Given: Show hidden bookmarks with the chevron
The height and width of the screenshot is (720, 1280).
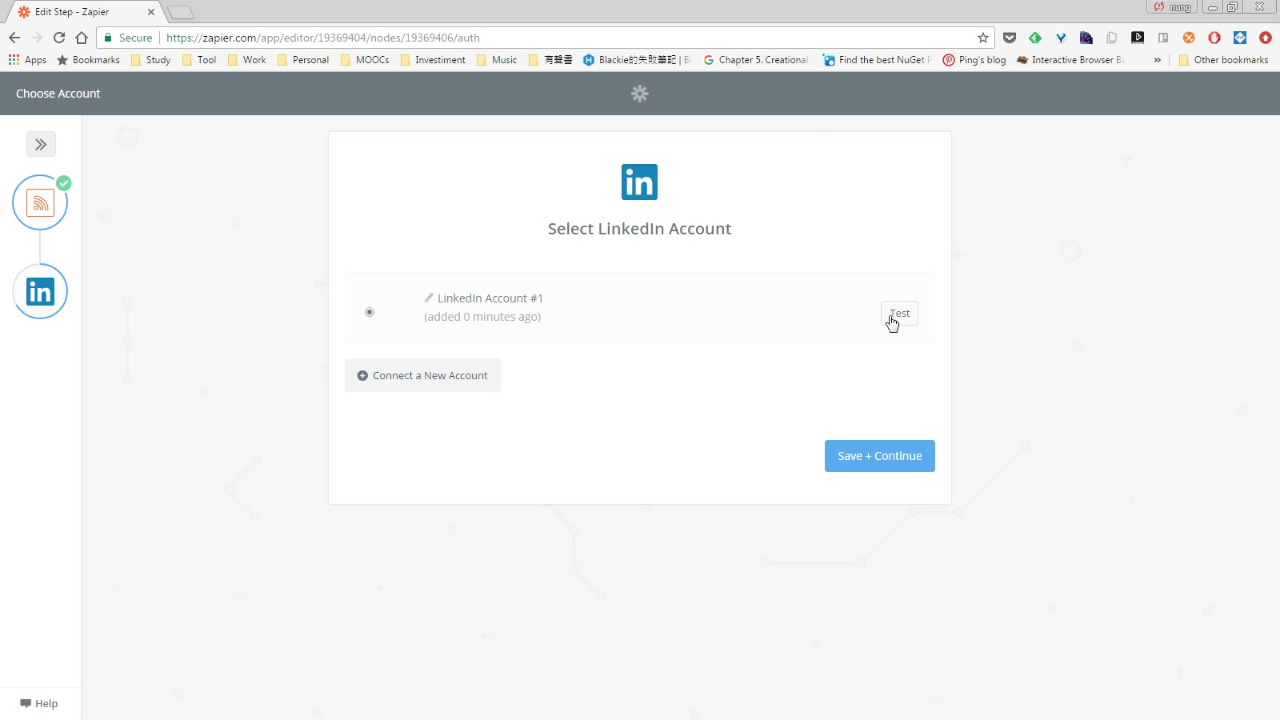Looking at the screenshot, I should pos(1157,60).
